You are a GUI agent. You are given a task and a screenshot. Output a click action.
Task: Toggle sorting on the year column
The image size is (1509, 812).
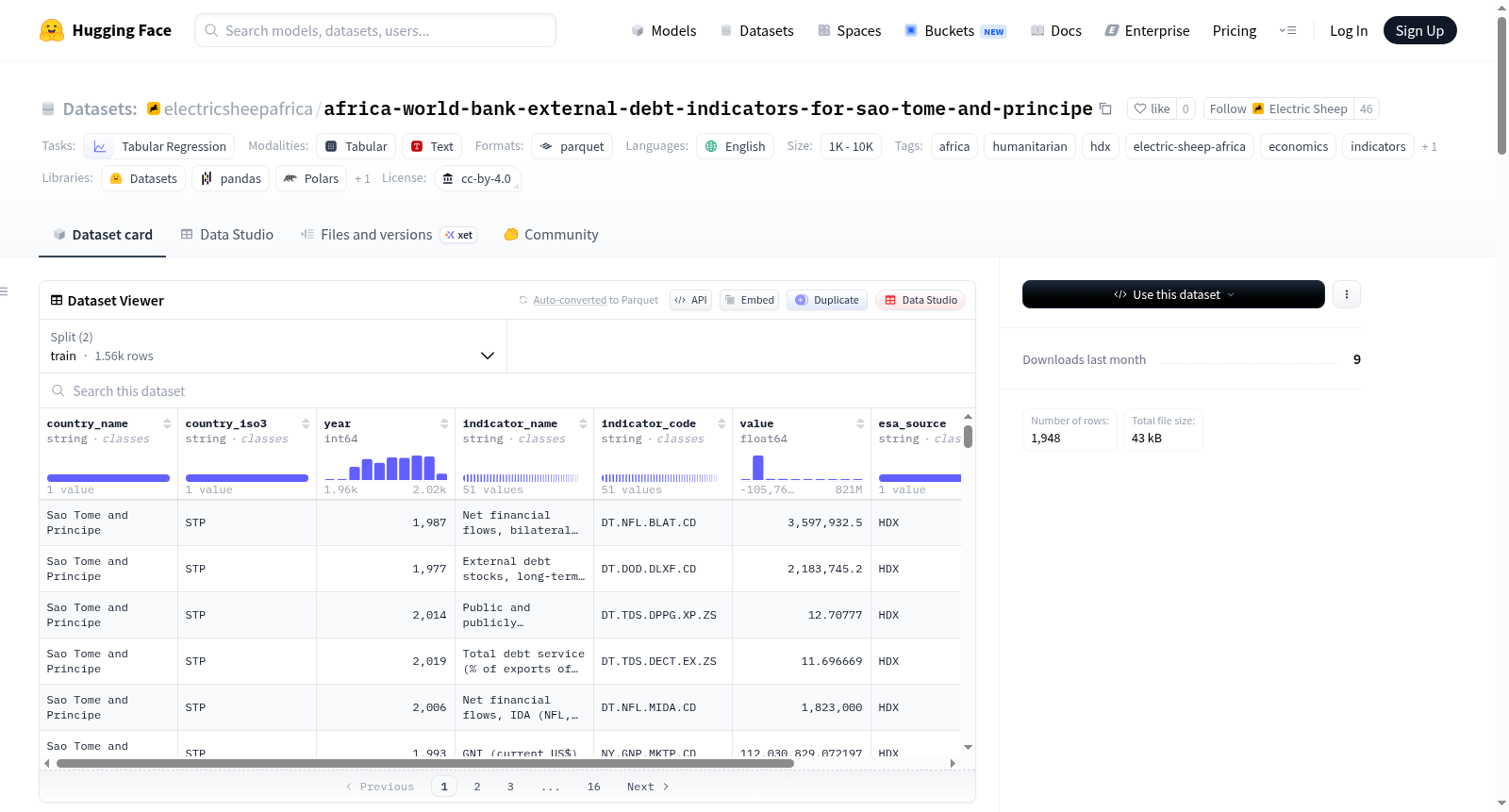coord(444,423)
